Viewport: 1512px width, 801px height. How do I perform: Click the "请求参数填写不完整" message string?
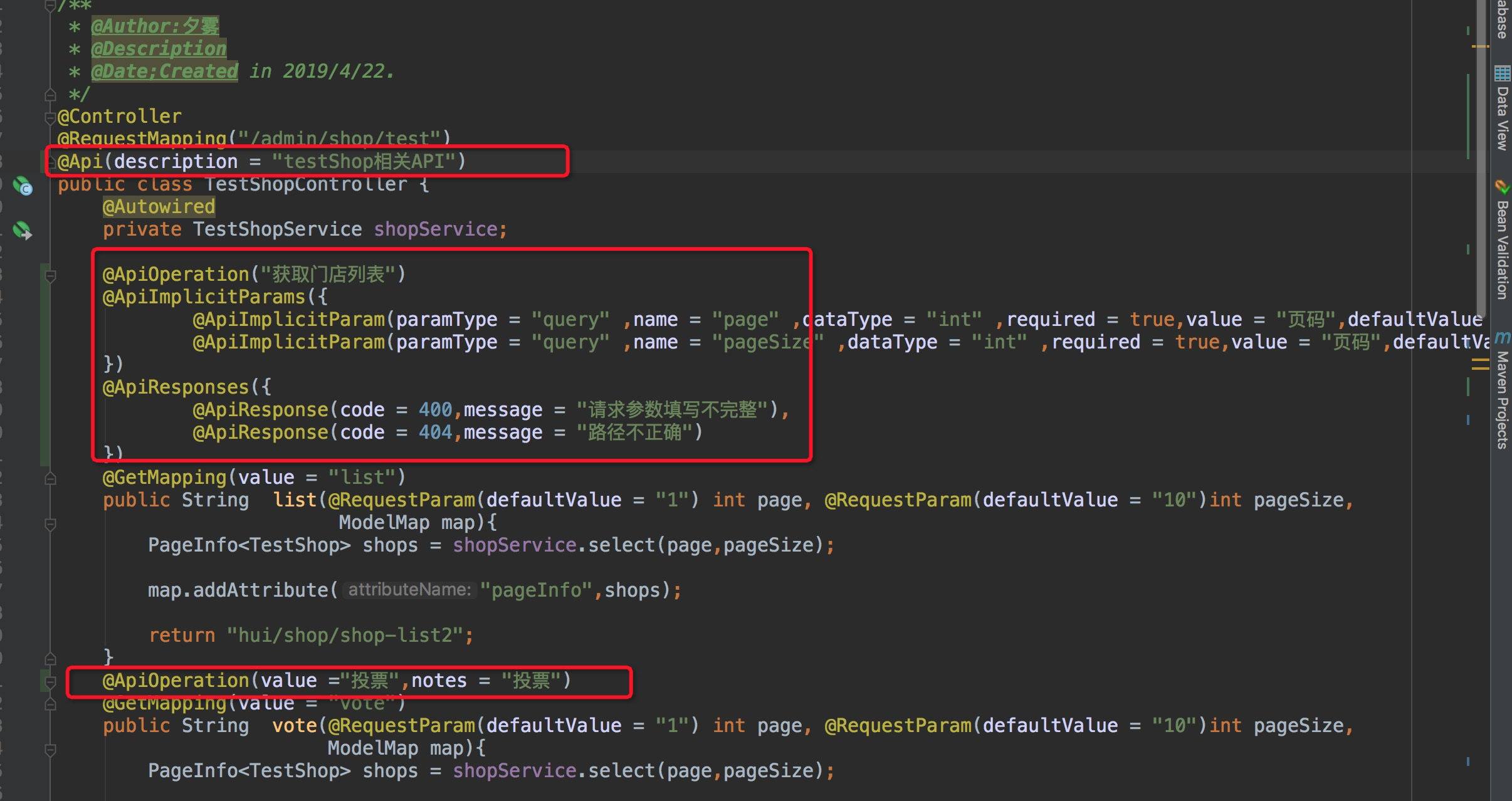point(672,410)
